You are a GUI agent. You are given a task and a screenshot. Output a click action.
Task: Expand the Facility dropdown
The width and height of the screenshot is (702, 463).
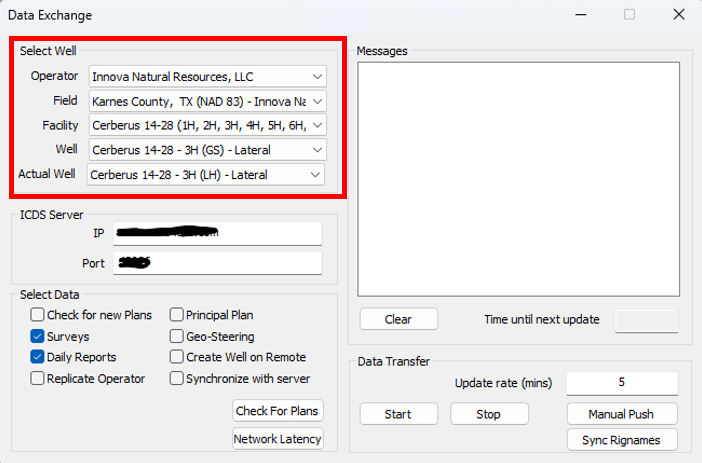point(317,125)
